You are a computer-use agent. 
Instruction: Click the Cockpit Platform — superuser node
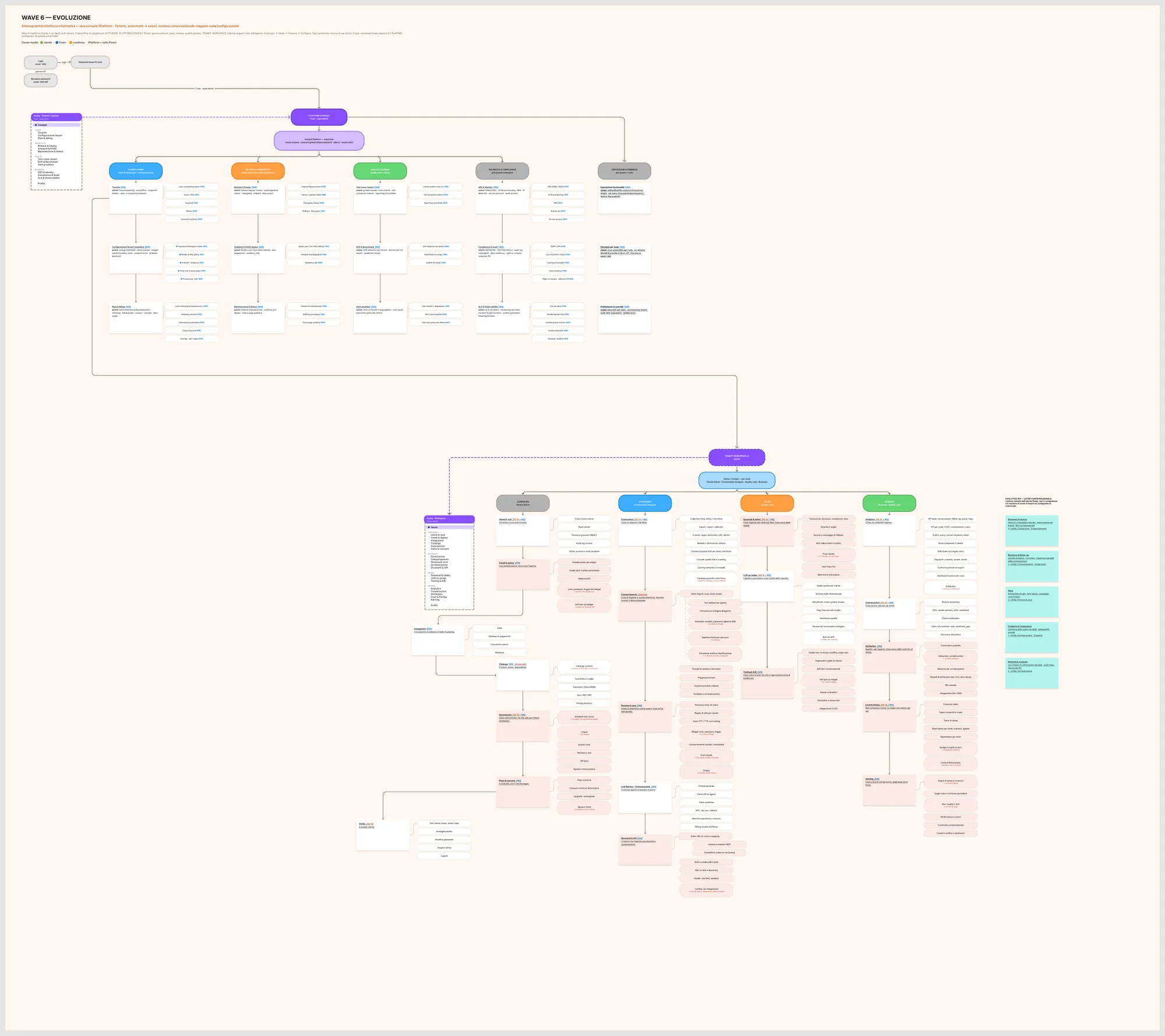[319, 141]
